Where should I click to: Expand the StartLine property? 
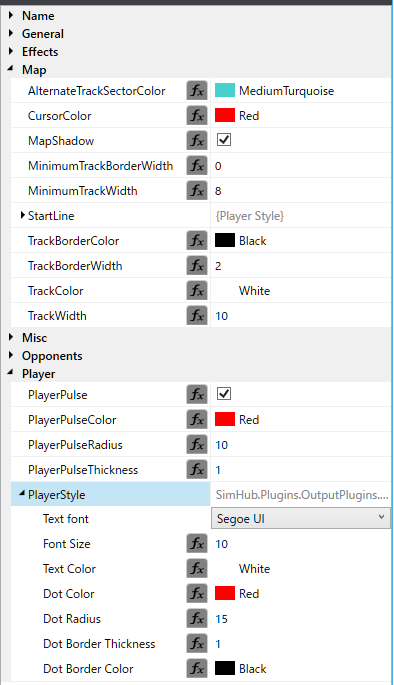(x=23, y=215)
